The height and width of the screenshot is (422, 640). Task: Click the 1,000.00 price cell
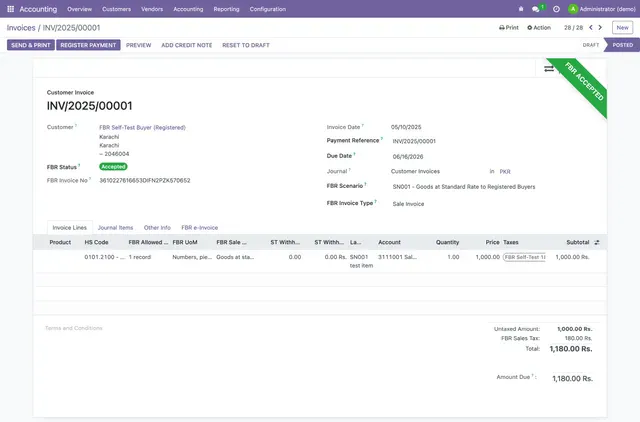488,257
